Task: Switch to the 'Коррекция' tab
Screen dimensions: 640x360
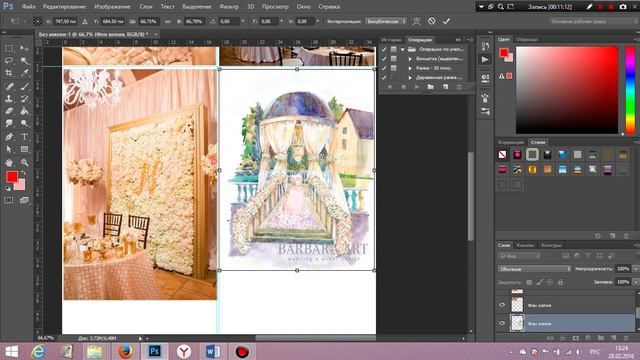Action: tap(511, 142)
